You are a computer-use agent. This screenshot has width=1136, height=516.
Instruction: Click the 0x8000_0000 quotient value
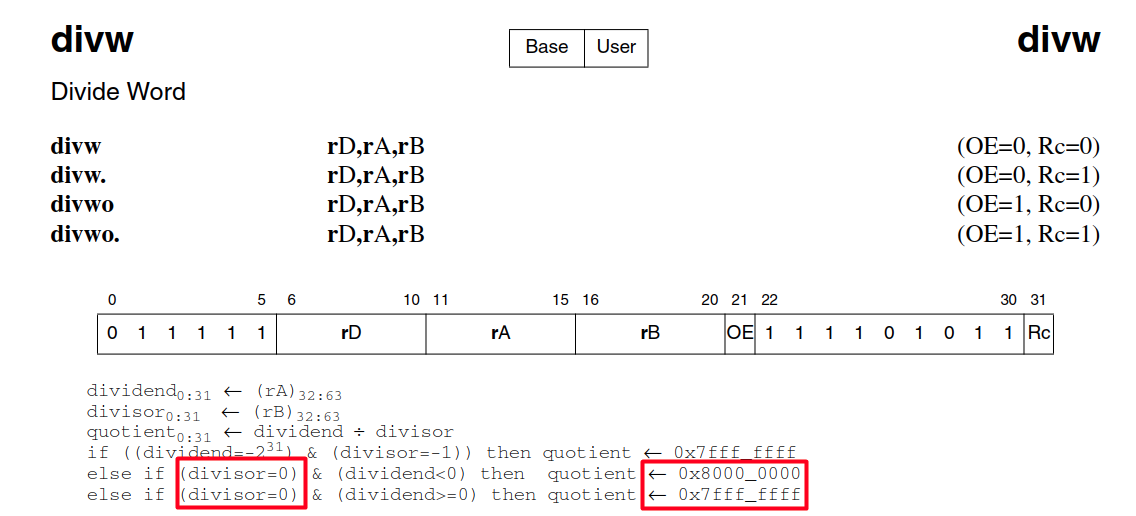click(739, 475)
